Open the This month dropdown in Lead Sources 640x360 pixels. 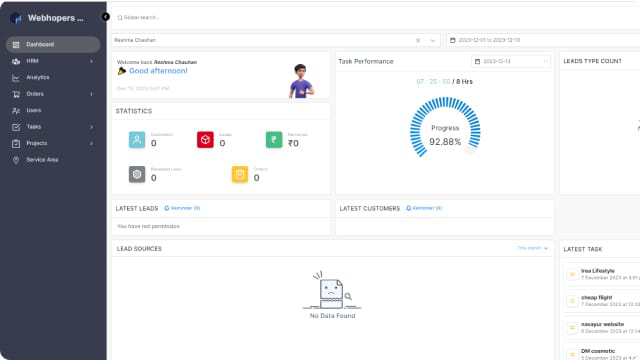(x=532, y=248)
